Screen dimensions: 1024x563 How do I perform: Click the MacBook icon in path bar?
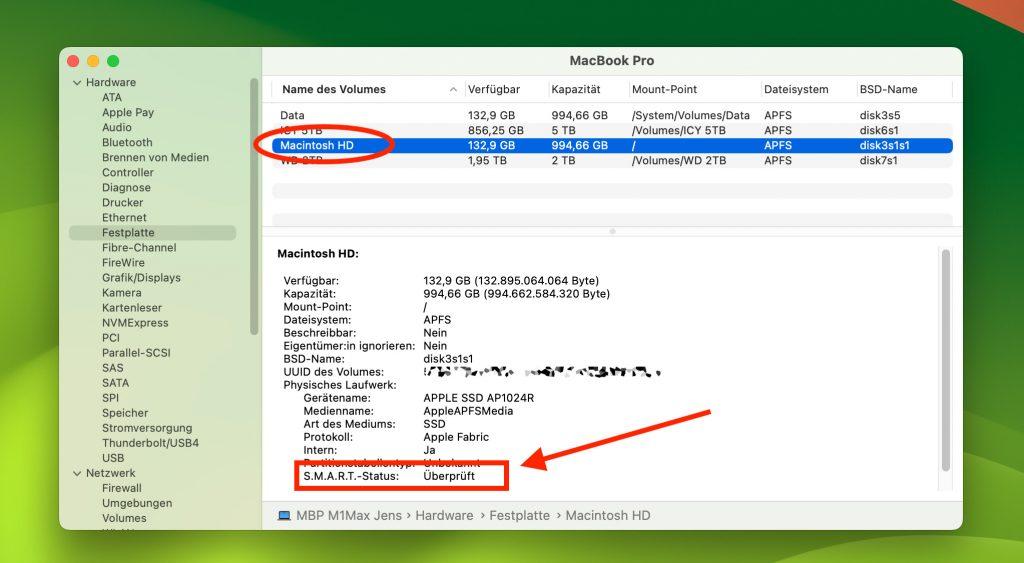284,515
